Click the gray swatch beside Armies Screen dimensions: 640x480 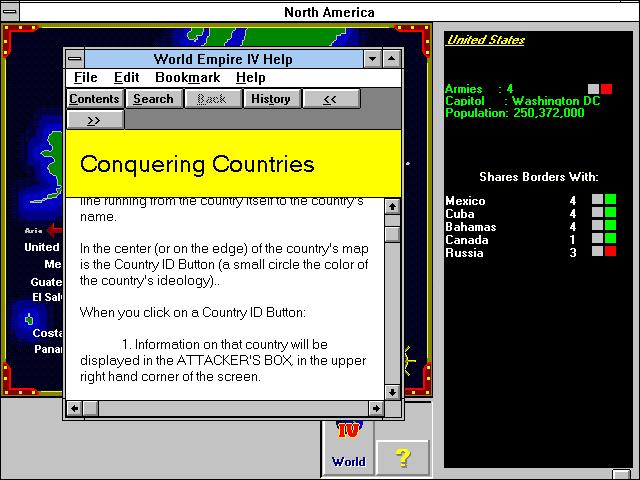click(x=594, y=89)
